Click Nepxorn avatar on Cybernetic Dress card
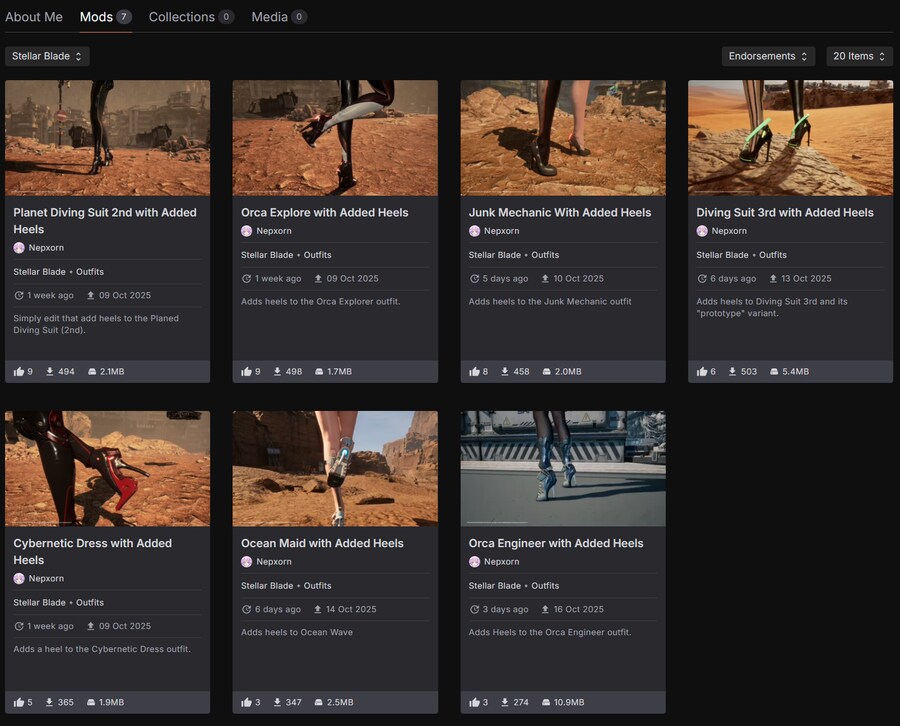 19,578
